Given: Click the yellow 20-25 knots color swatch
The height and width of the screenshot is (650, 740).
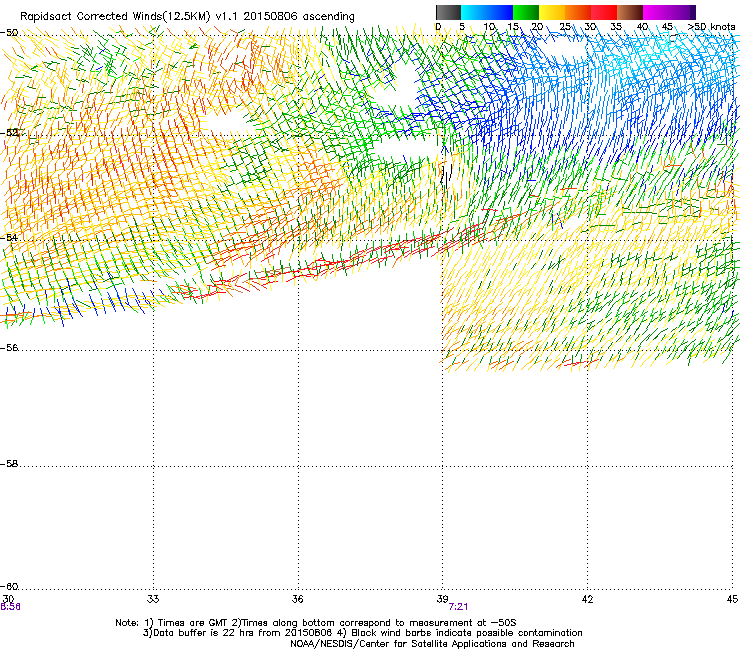Looking at the screenshot, I should [552, 12].
